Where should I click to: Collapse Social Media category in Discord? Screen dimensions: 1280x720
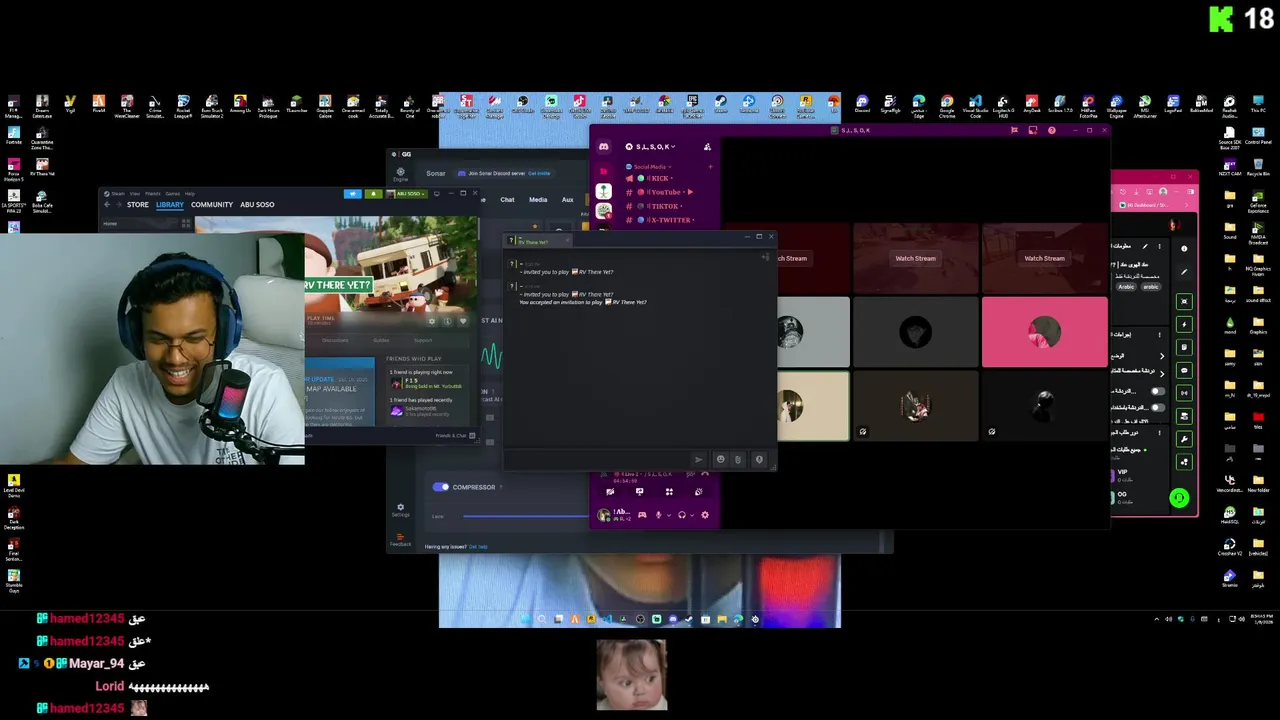pos(650,167)
